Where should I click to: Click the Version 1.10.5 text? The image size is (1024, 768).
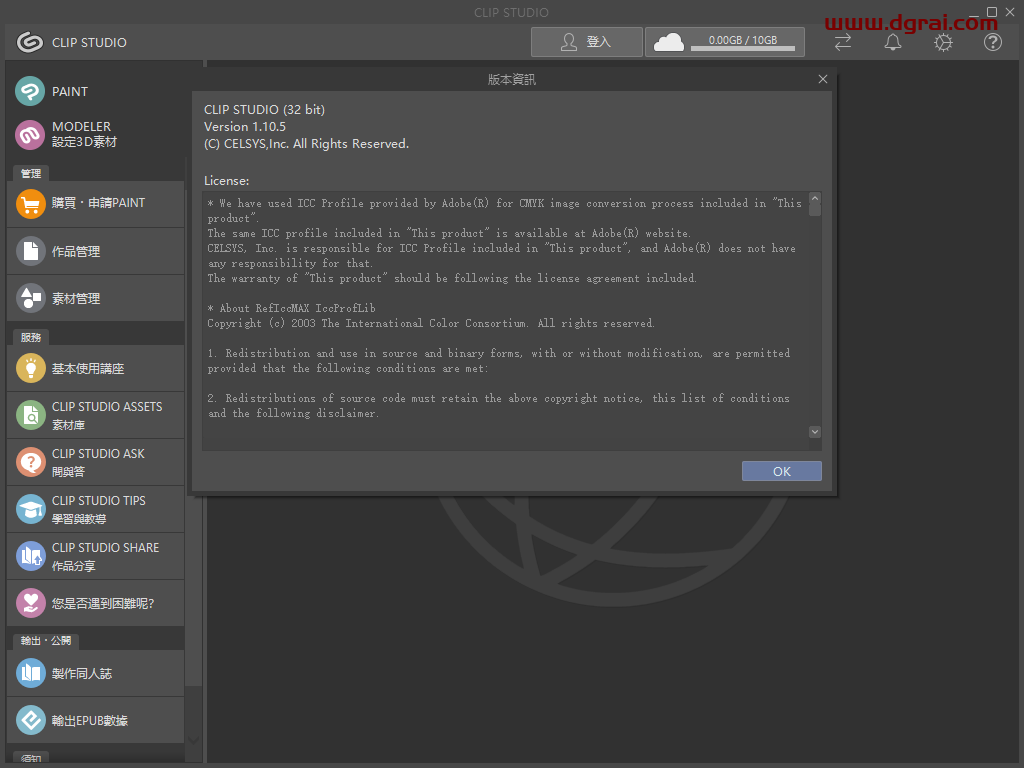coord(245,127)
